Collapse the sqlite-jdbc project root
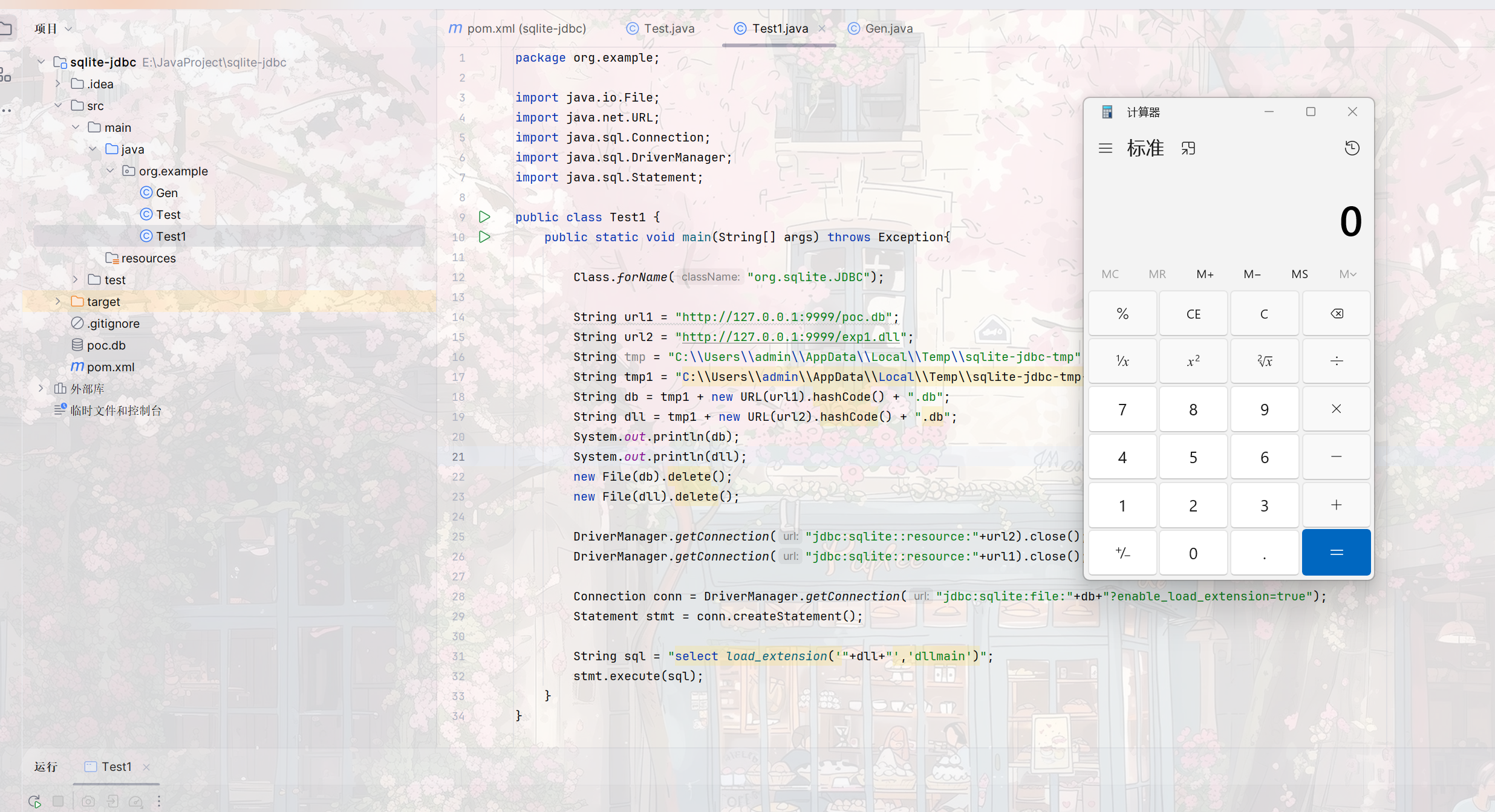This screenshot has height=812, width=1495. [41, 62]
